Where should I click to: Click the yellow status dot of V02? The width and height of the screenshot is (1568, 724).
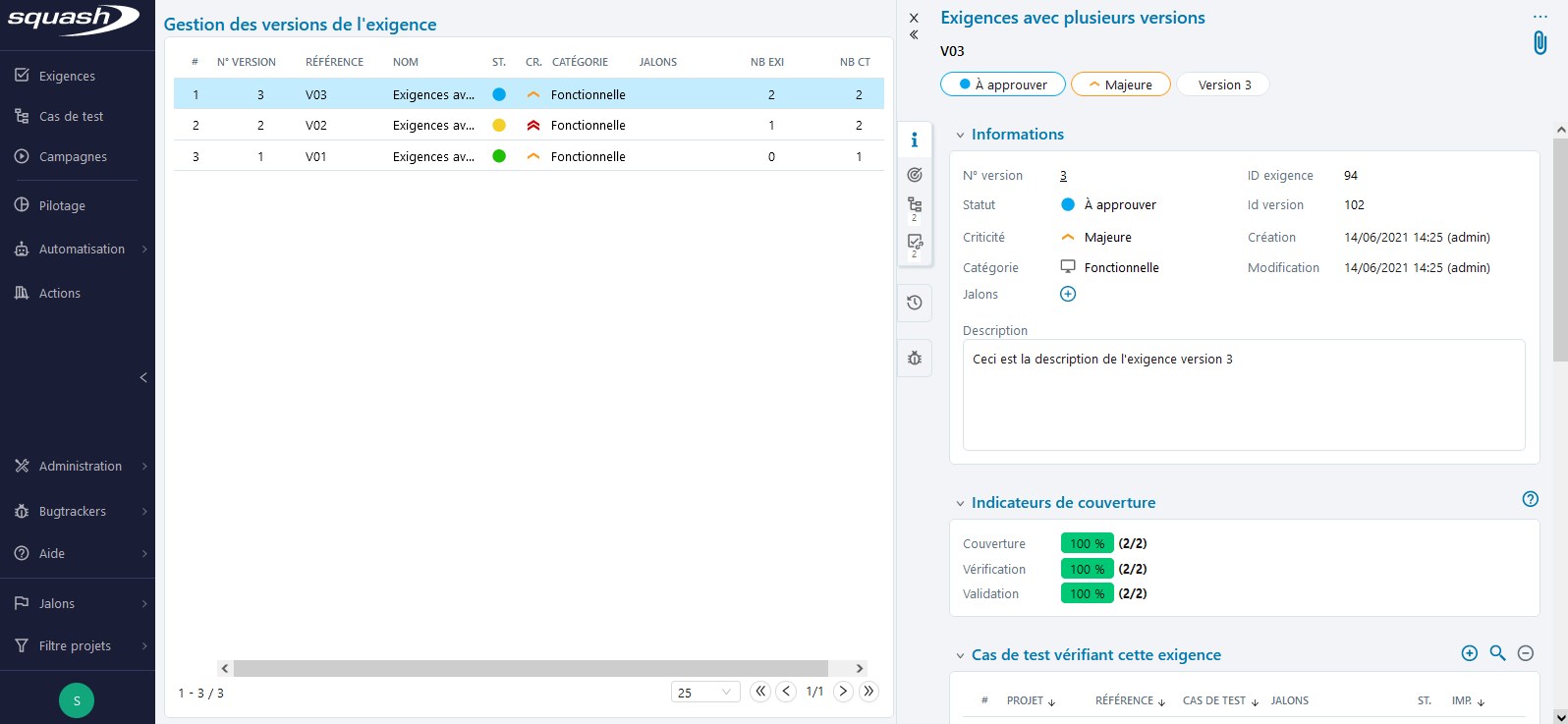pos(499,125)
